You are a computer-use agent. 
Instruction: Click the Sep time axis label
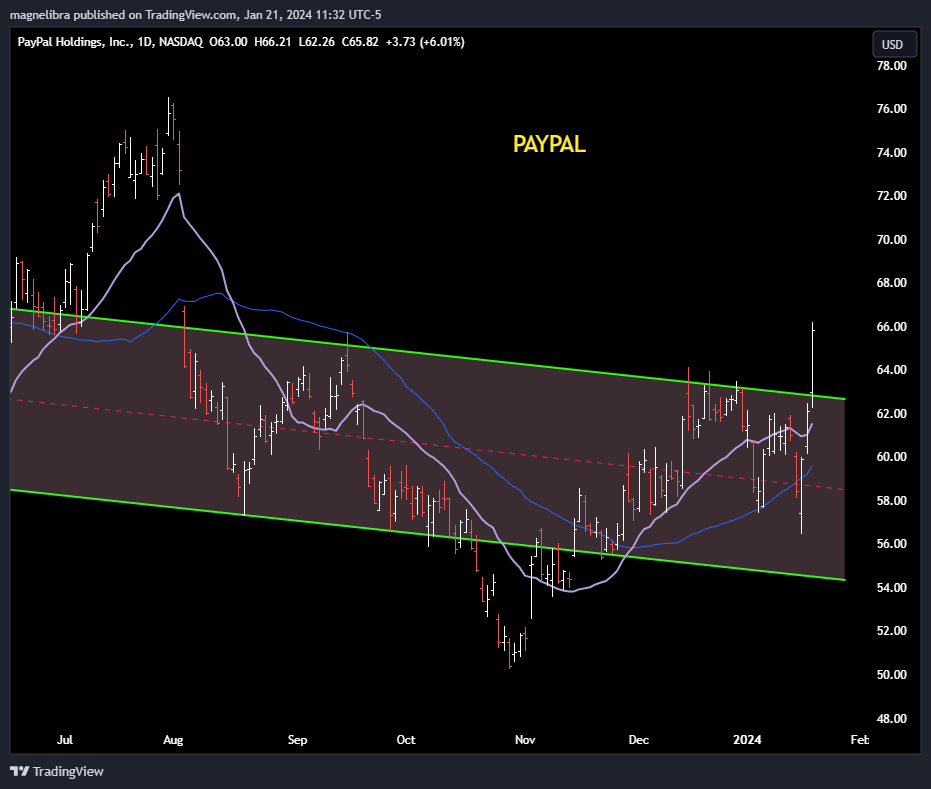pos(297,740)
